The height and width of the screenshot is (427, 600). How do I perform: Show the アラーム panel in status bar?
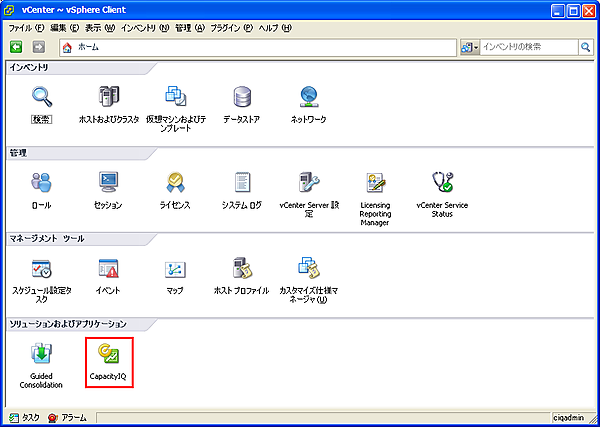coord(67,417)
